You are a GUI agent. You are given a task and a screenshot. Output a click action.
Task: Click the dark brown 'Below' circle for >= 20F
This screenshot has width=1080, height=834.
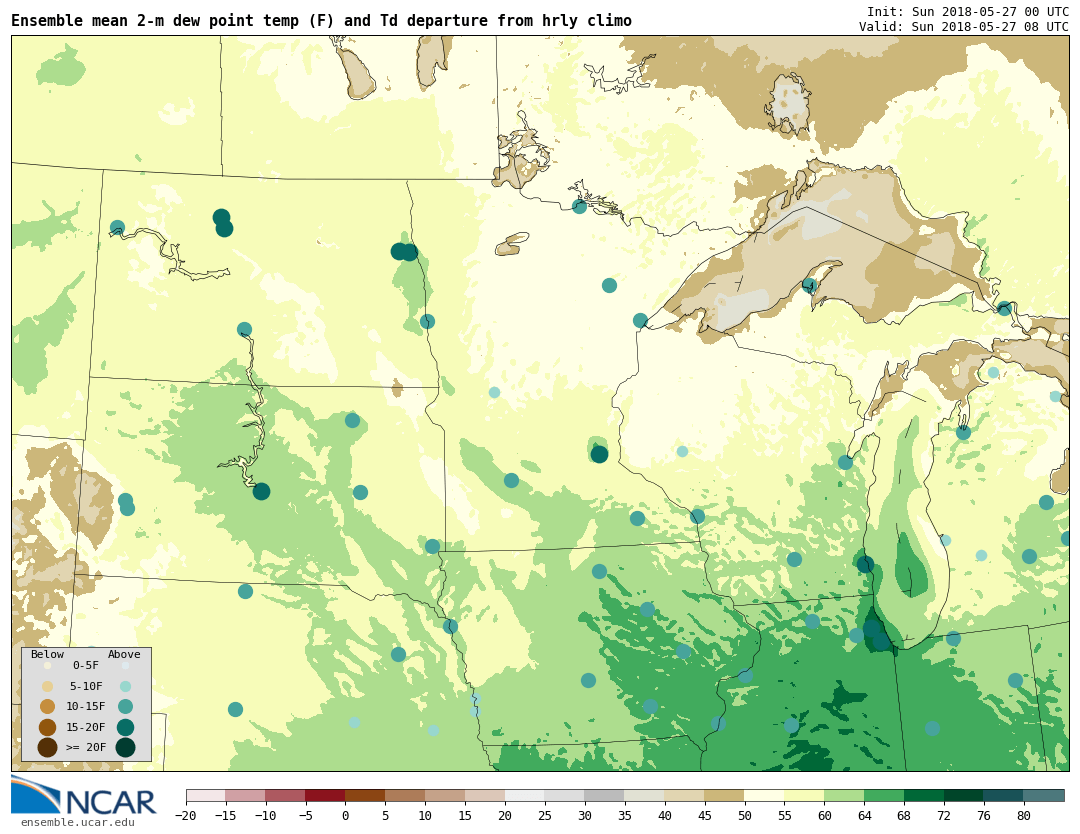point(48,747)
